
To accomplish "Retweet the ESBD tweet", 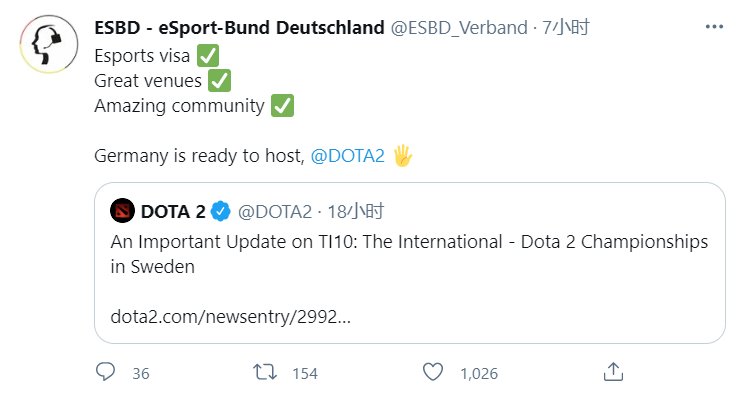I will click(x=265, y=372).
